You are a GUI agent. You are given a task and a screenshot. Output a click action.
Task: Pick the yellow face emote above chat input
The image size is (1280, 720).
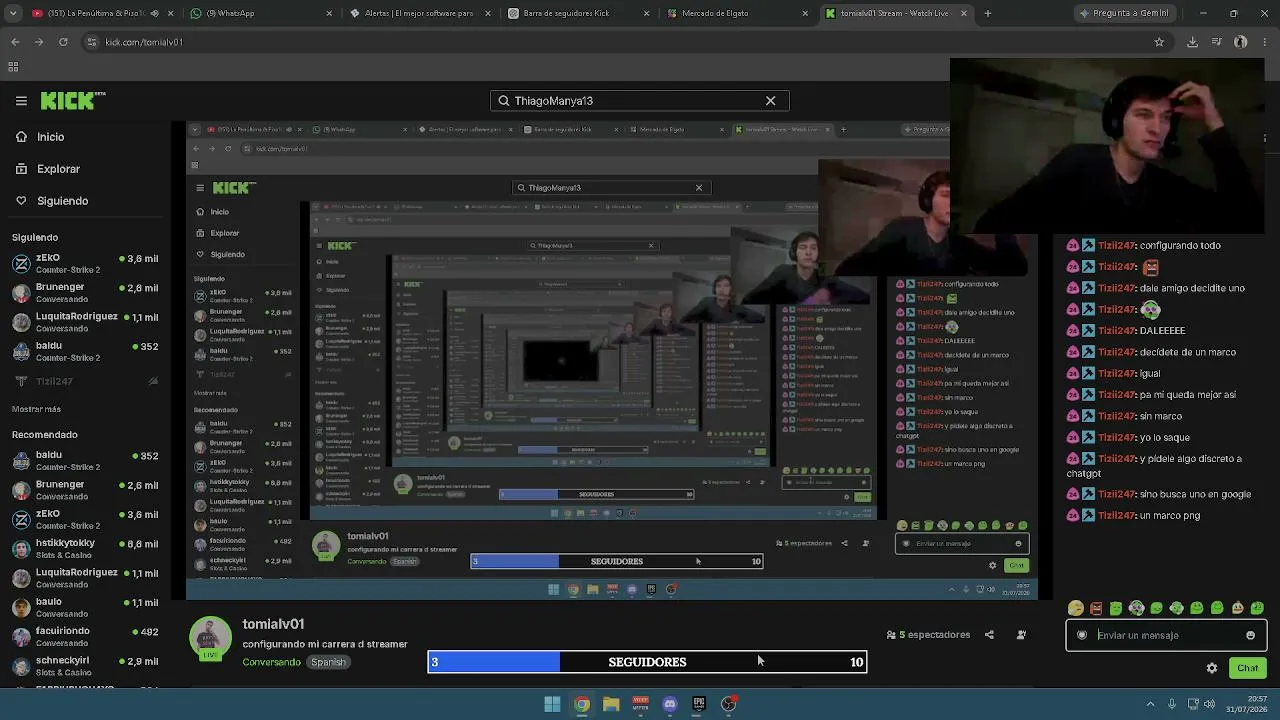point(1075,608)
